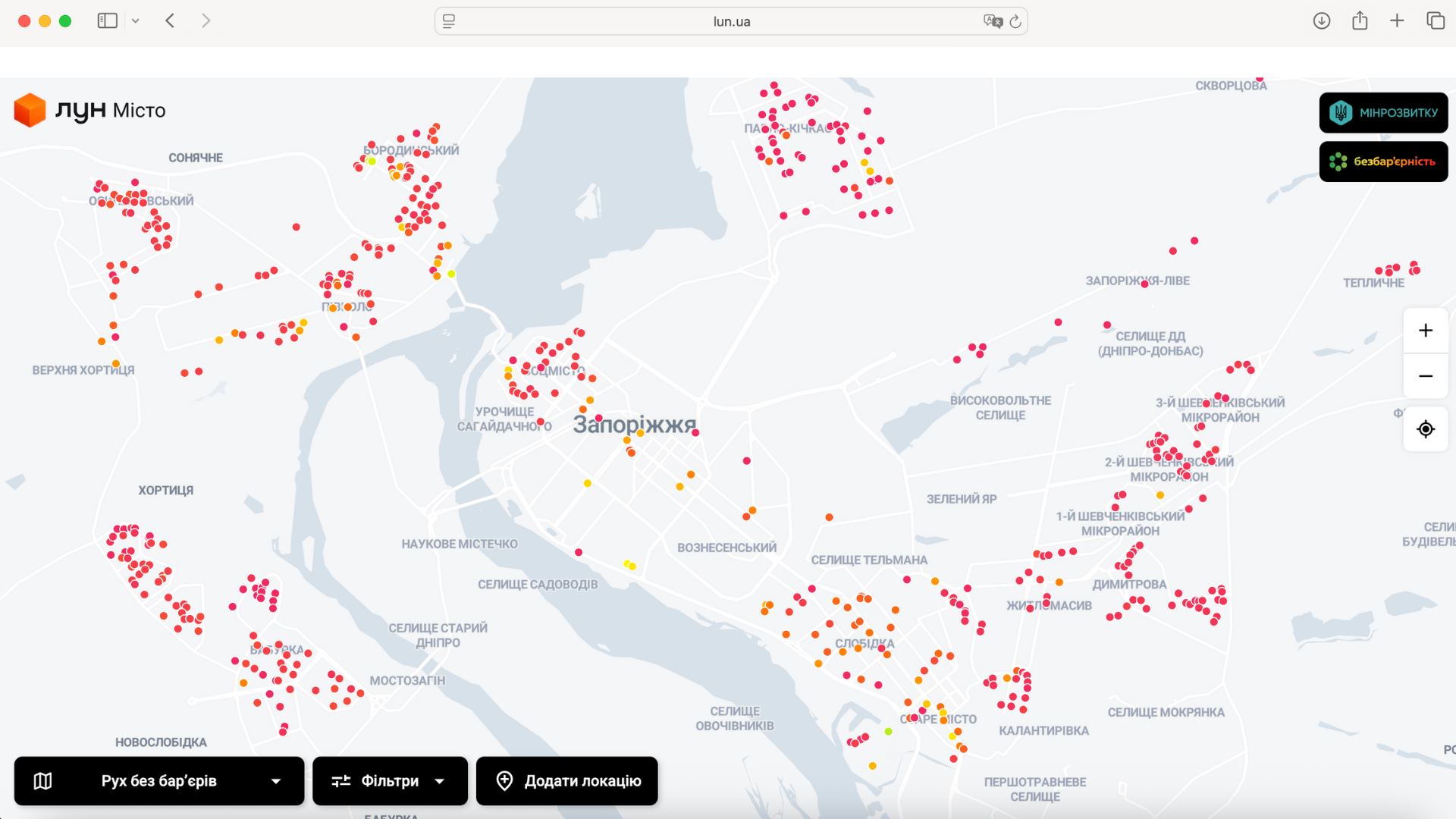Toggle the Safari sidebar icon
This screenshot has height=819, width=1456.
click(107, 21)
